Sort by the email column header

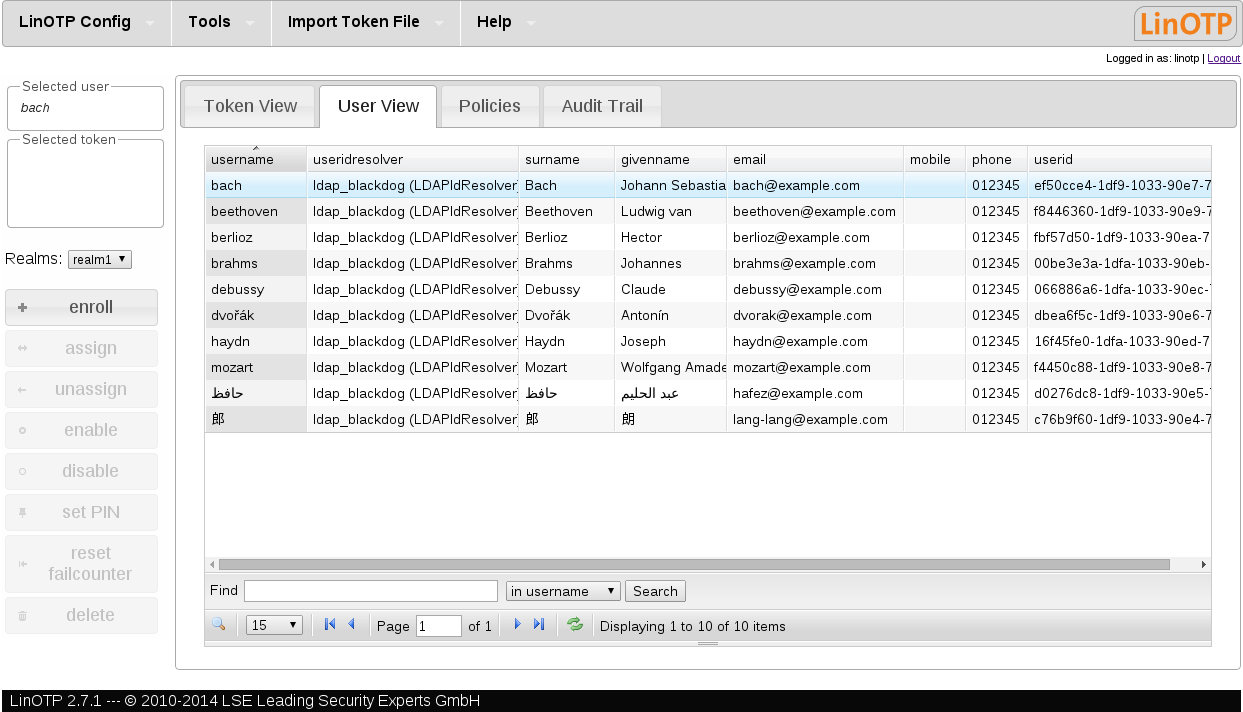tap(814, 159)
